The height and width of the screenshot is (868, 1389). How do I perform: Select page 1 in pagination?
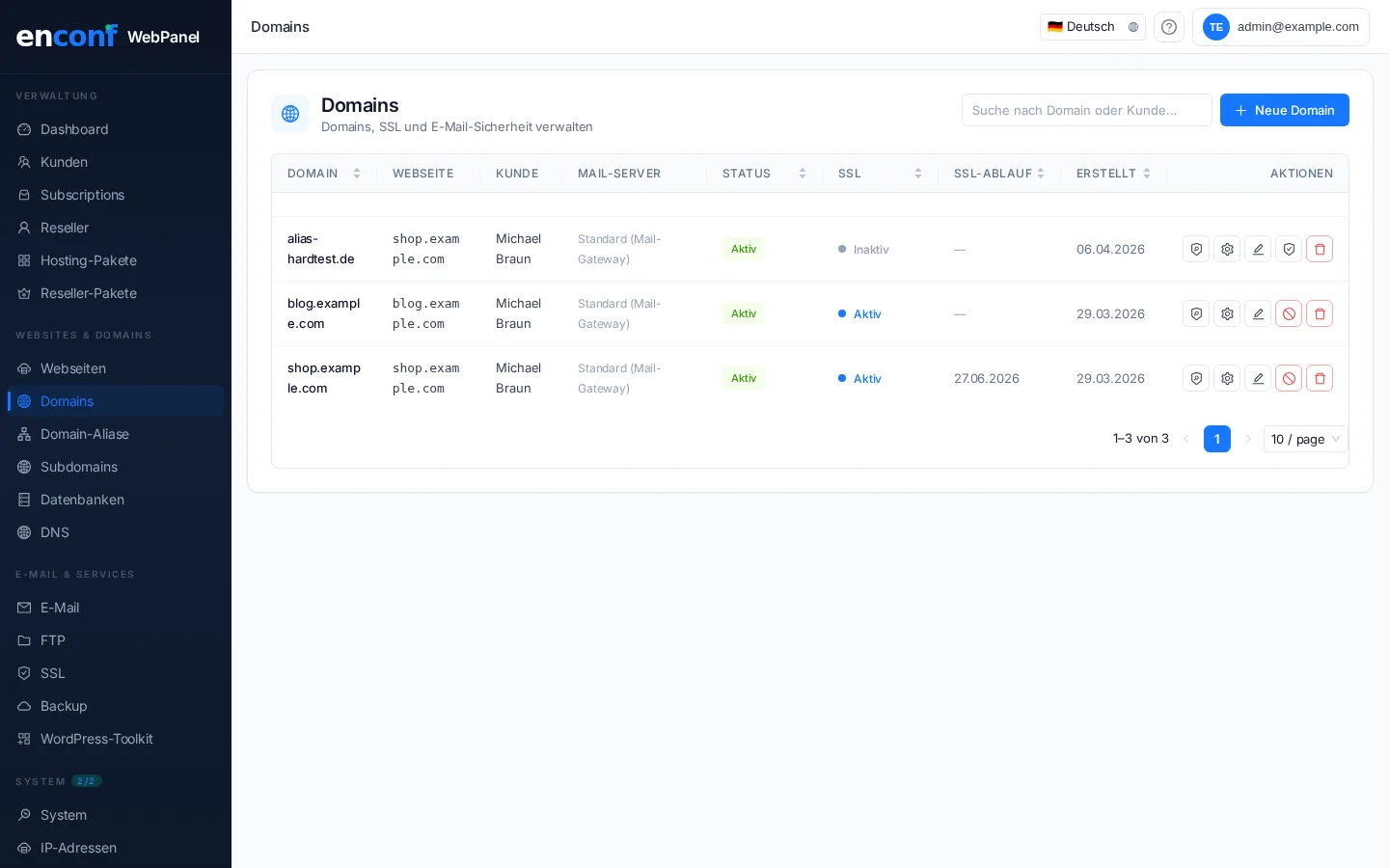[1216, 439]
